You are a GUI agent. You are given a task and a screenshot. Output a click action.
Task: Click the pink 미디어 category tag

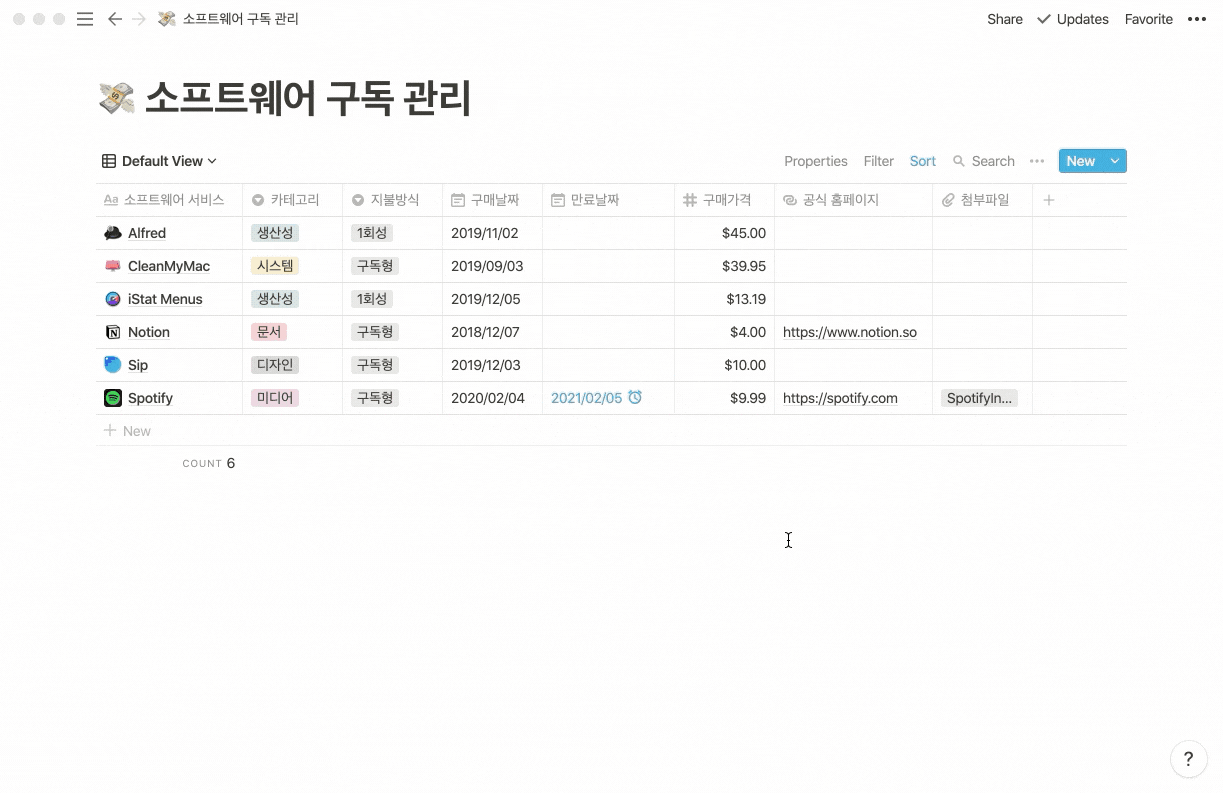(275, 398)
